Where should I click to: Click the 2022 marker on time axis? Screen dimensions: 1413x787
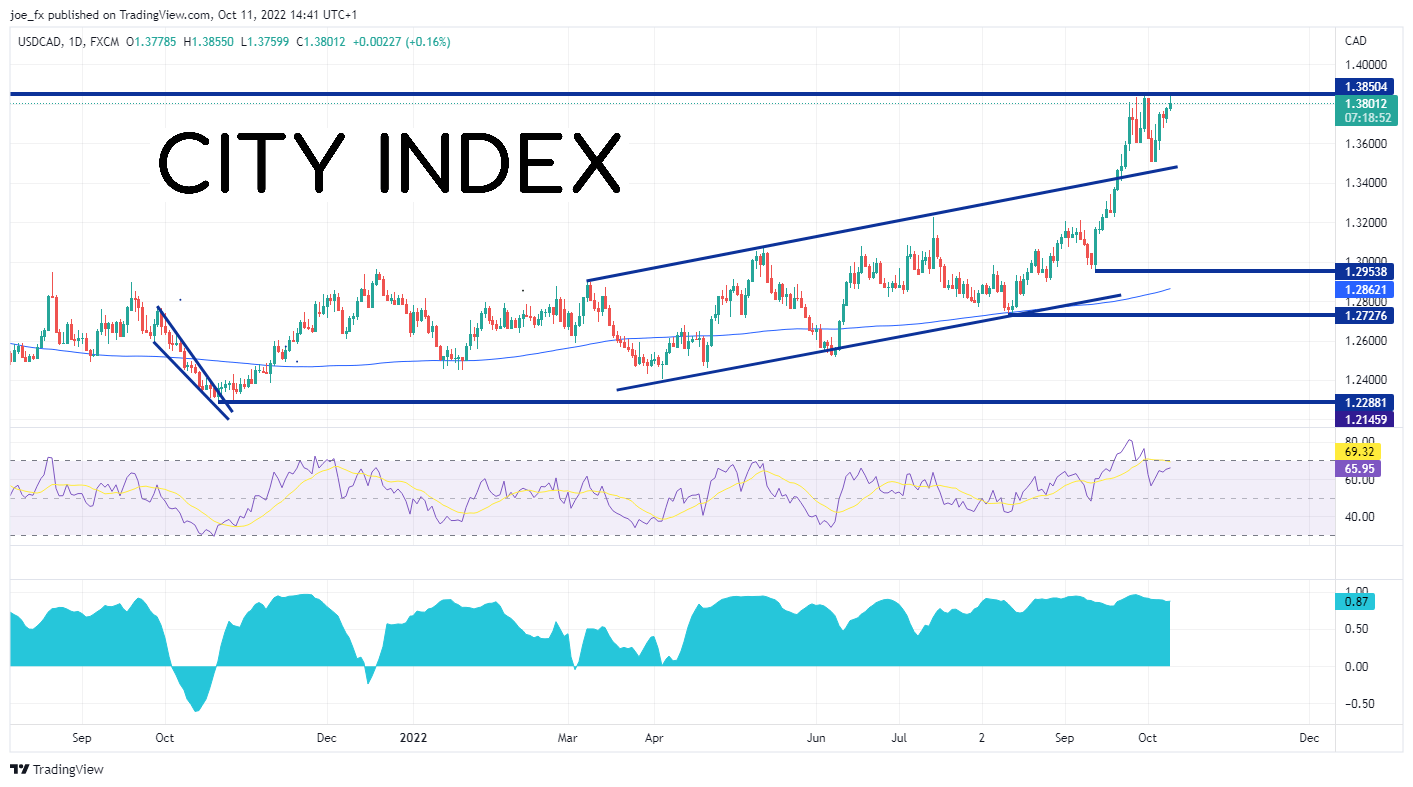coord(413,738)
